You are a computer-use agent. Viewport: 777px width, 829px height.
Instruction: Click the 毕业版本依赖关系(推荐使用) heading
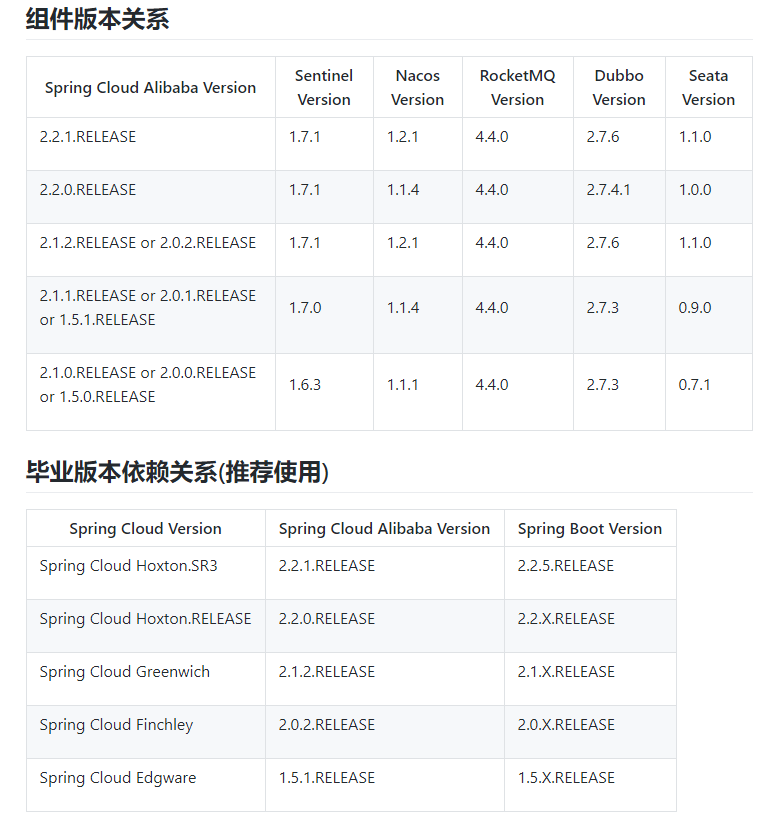click(x=177, y=472)
